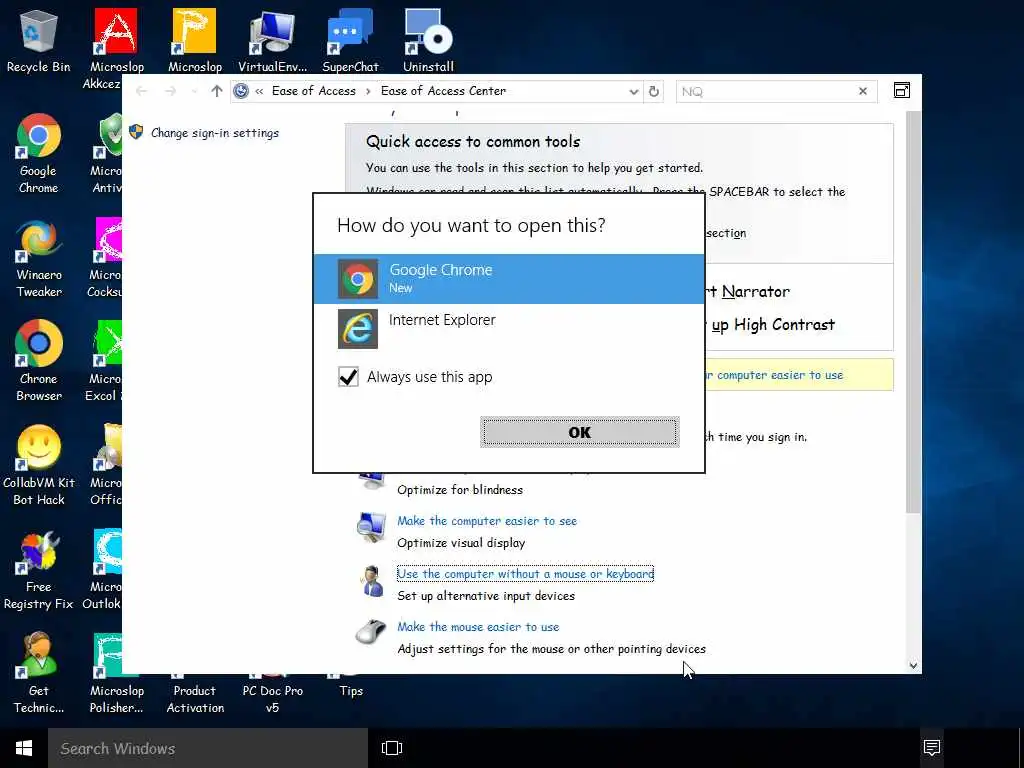Click the double-chevron breadcrumb overflow
The image size is (1024, 768).
pos(259,91)
